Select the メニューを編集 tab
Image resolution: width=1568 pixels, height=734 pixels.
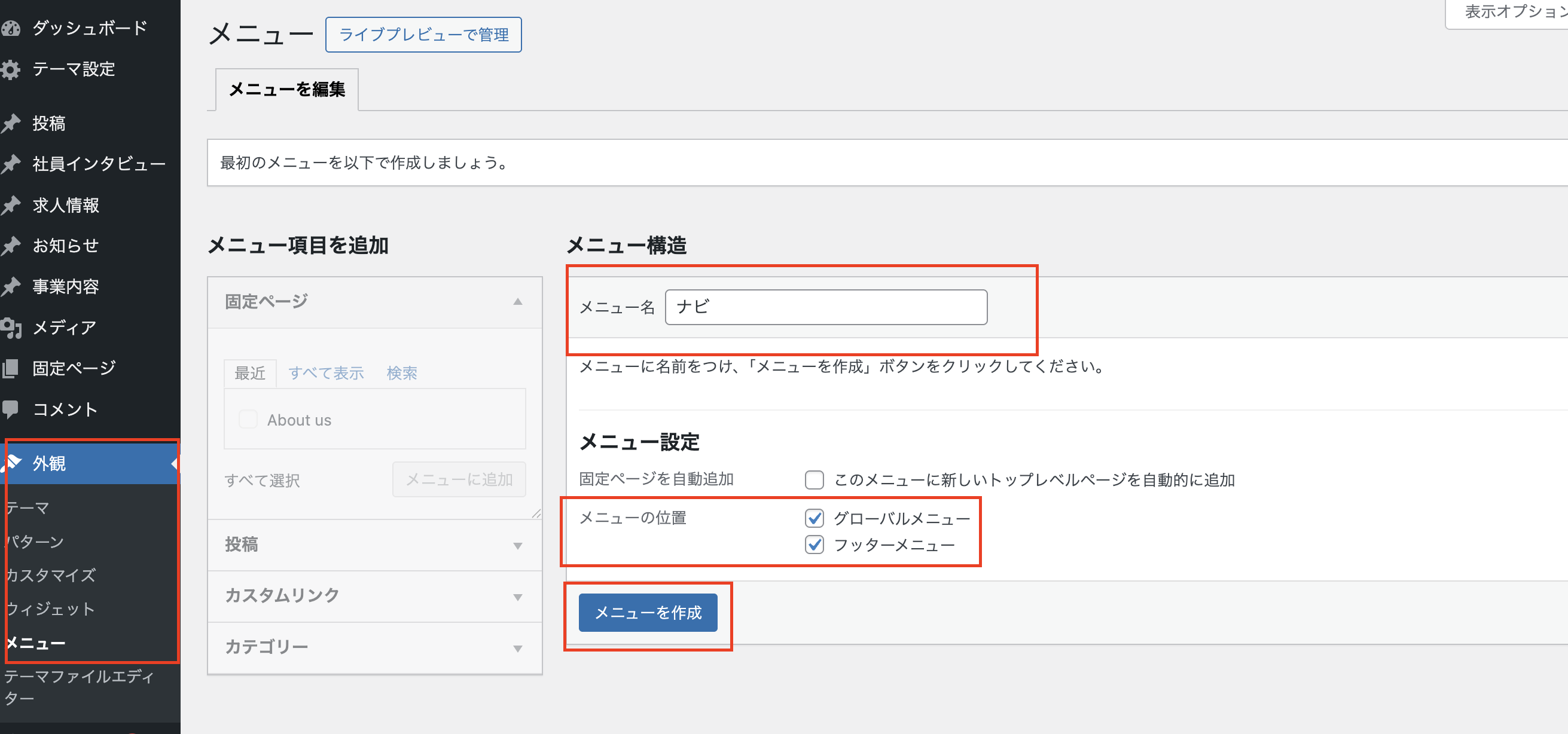pos(286,90)
